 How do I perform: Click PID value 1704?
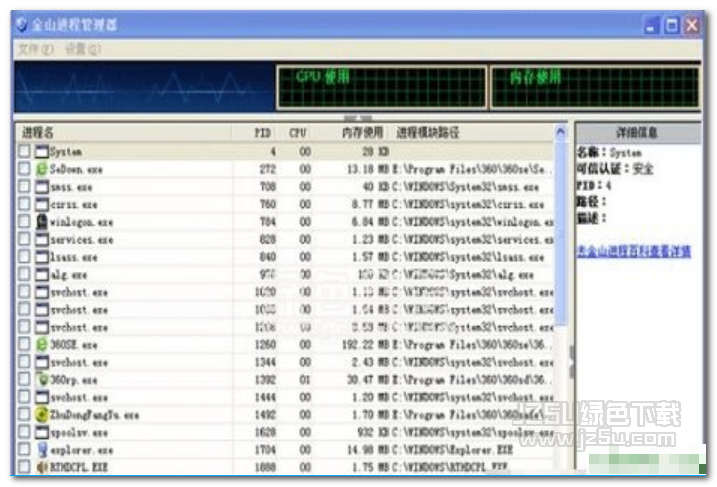pyautogui.click(x=265, y=450)
